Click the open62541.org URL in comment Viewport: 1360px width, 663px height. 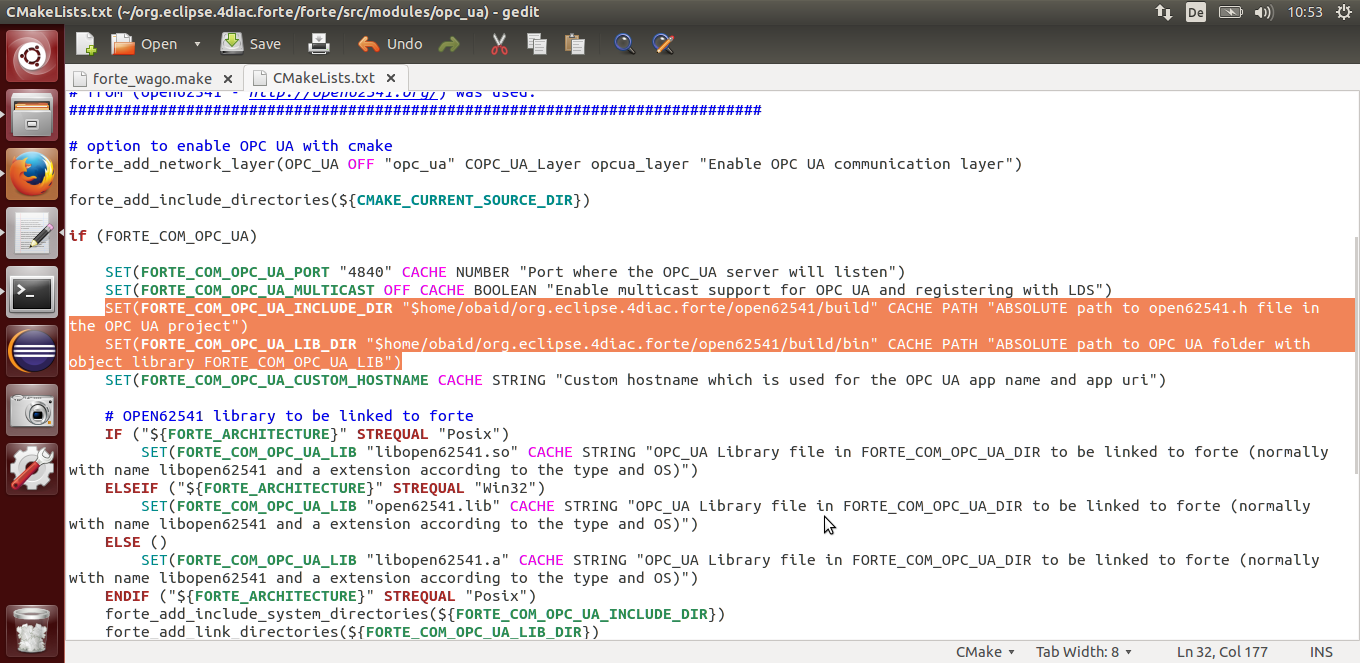click(x=343, y=92)
